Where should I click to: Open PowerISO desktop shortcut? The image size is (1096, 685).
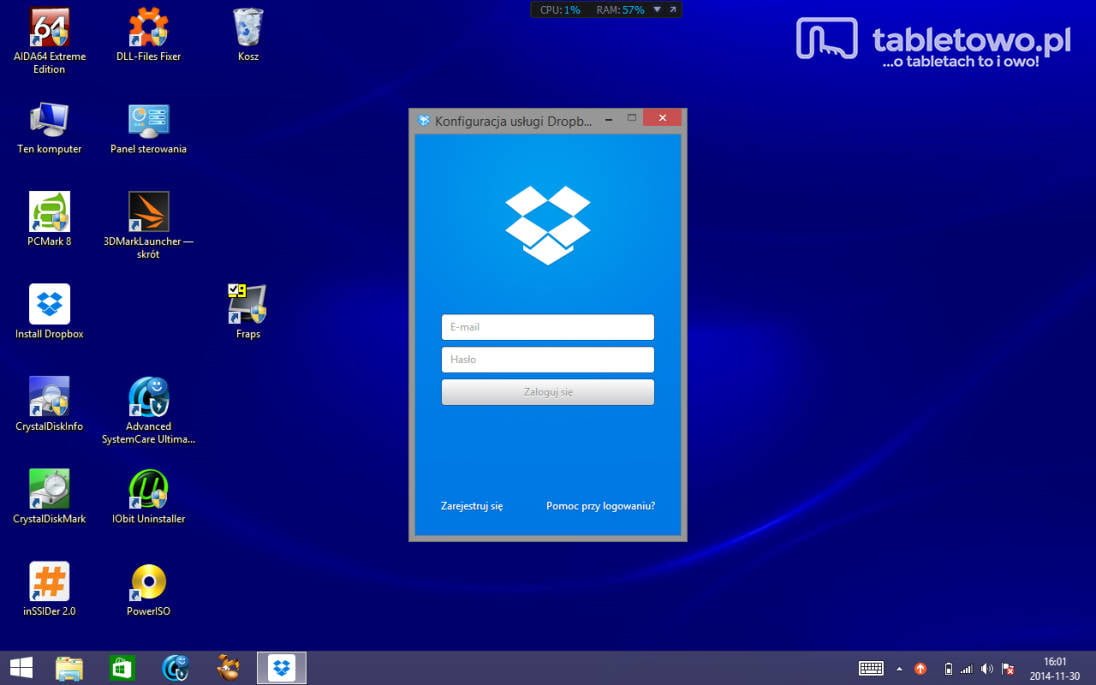[x=148, y=589]
